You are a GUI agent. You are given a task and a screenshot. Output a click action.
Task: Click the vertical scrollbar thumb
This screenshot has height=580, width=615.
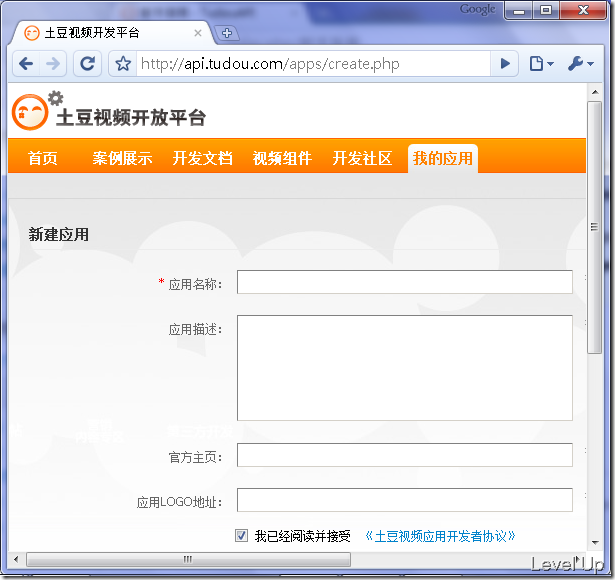[x=595, y=227]
